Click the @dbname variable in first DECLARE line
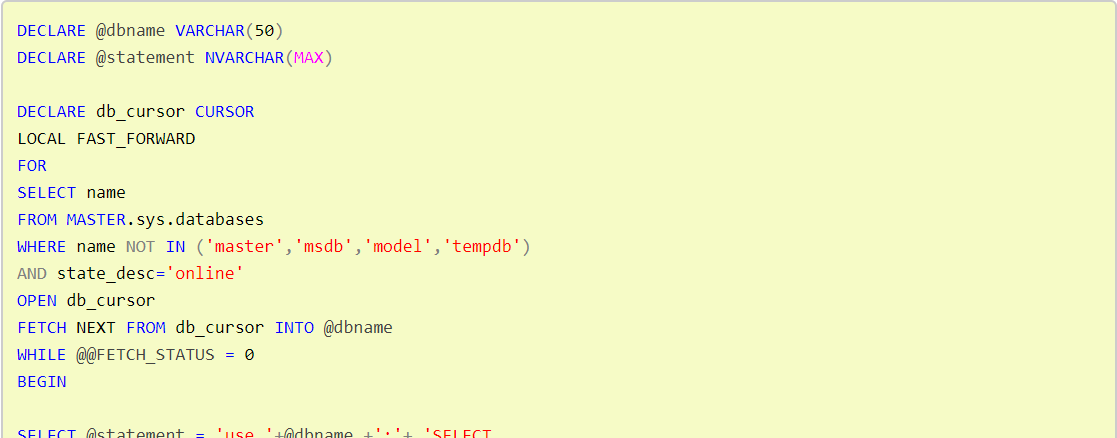The image size is (1117, 438). tap(130, 31)
